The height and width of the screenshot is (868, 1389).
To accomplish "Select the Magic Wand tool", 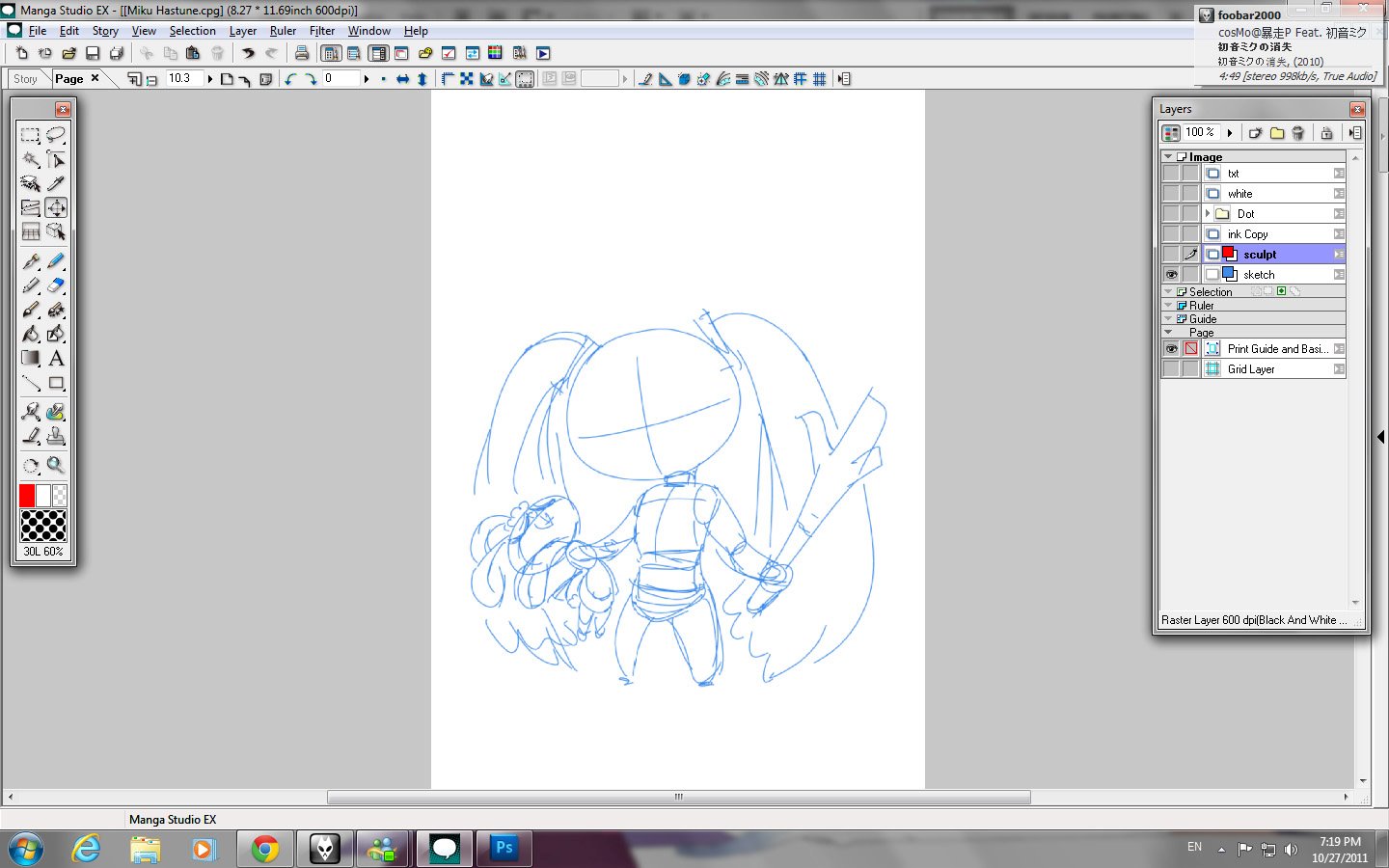I will pyautogui.click(x=31, y=159).
